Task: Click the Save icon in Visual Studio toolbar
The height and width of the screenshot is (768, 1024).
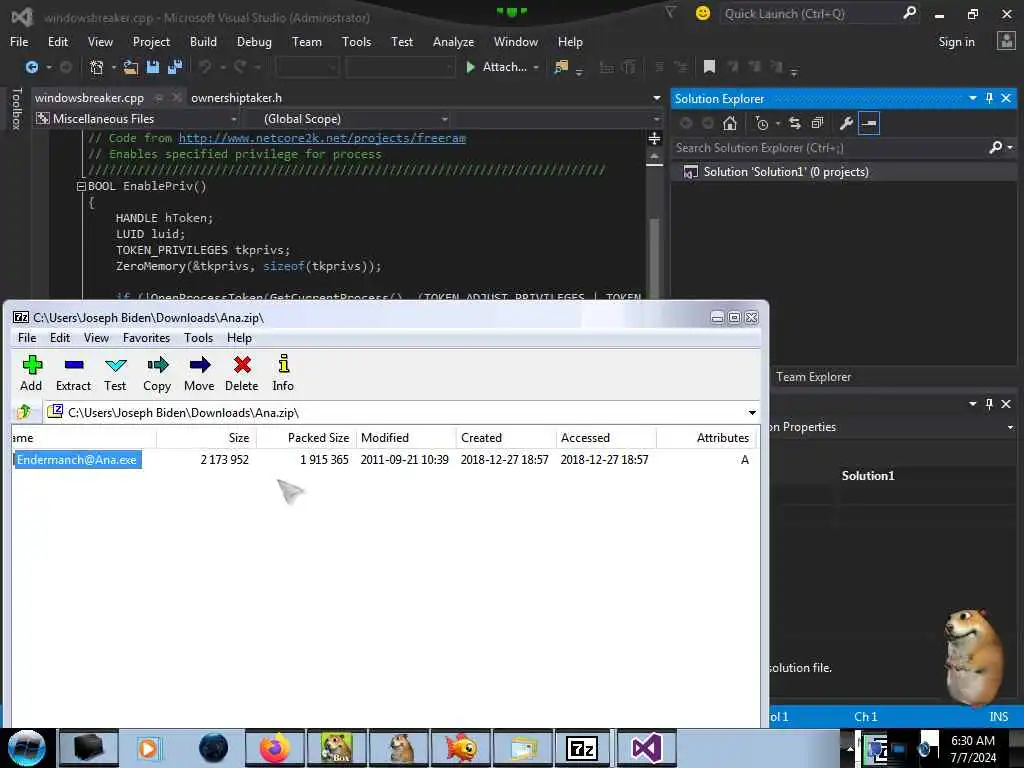Action: click(x=153, y=67)
